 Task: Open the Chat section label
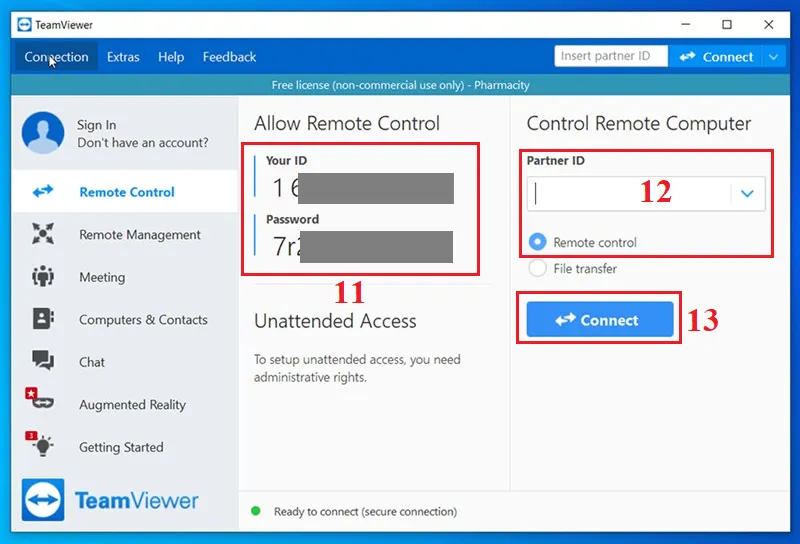point(92,362)
